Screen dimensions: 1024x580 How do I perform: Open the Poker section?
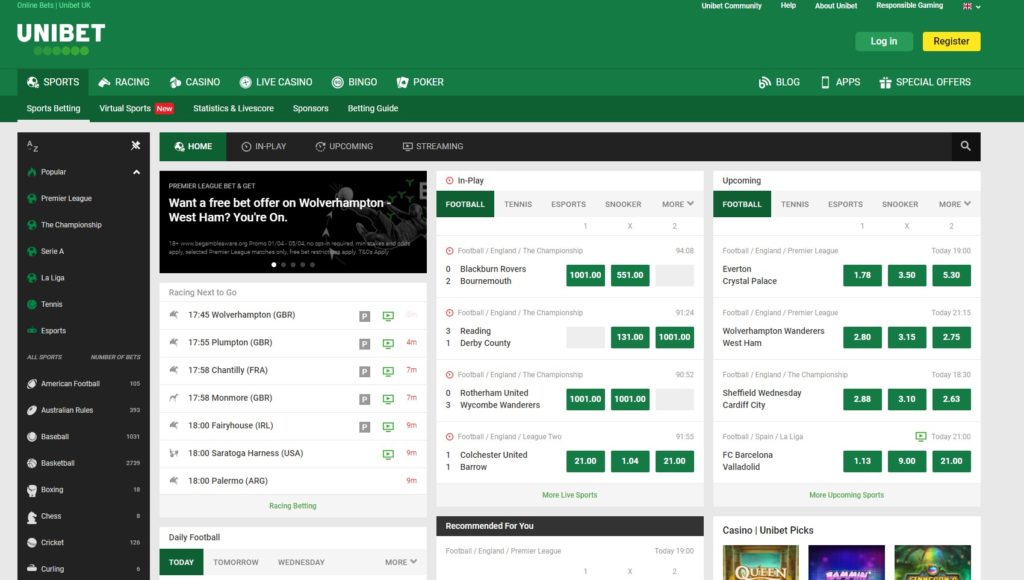tap(420, 82)
